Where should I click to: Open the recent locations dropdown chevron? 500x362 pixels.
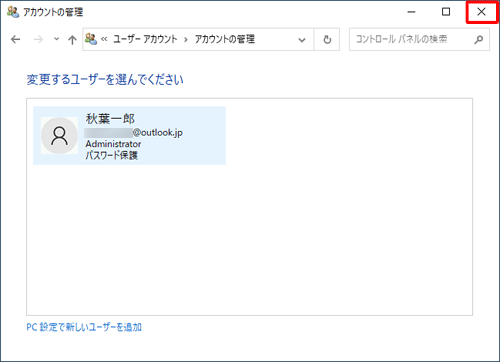pos(56,39)
